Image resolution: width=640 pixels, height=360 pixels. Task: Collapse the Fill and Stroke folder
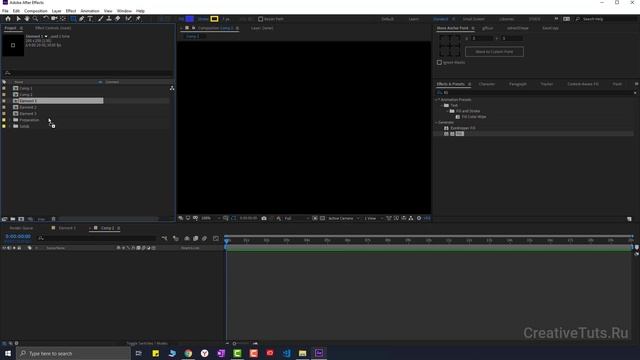click(447, 111)
